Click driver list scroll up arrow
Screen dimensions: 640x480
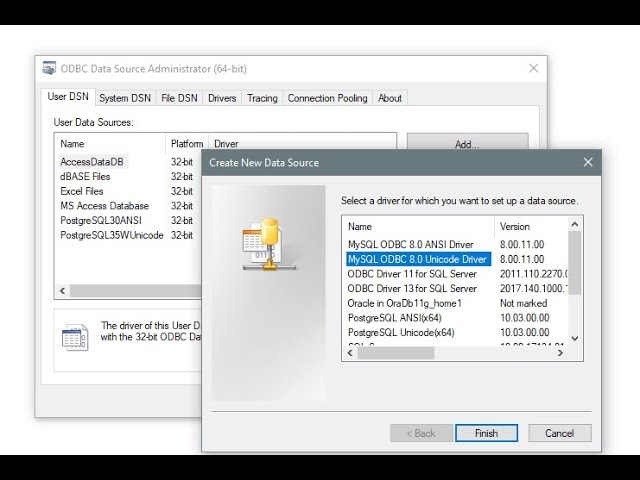click(x=575, y=224)
